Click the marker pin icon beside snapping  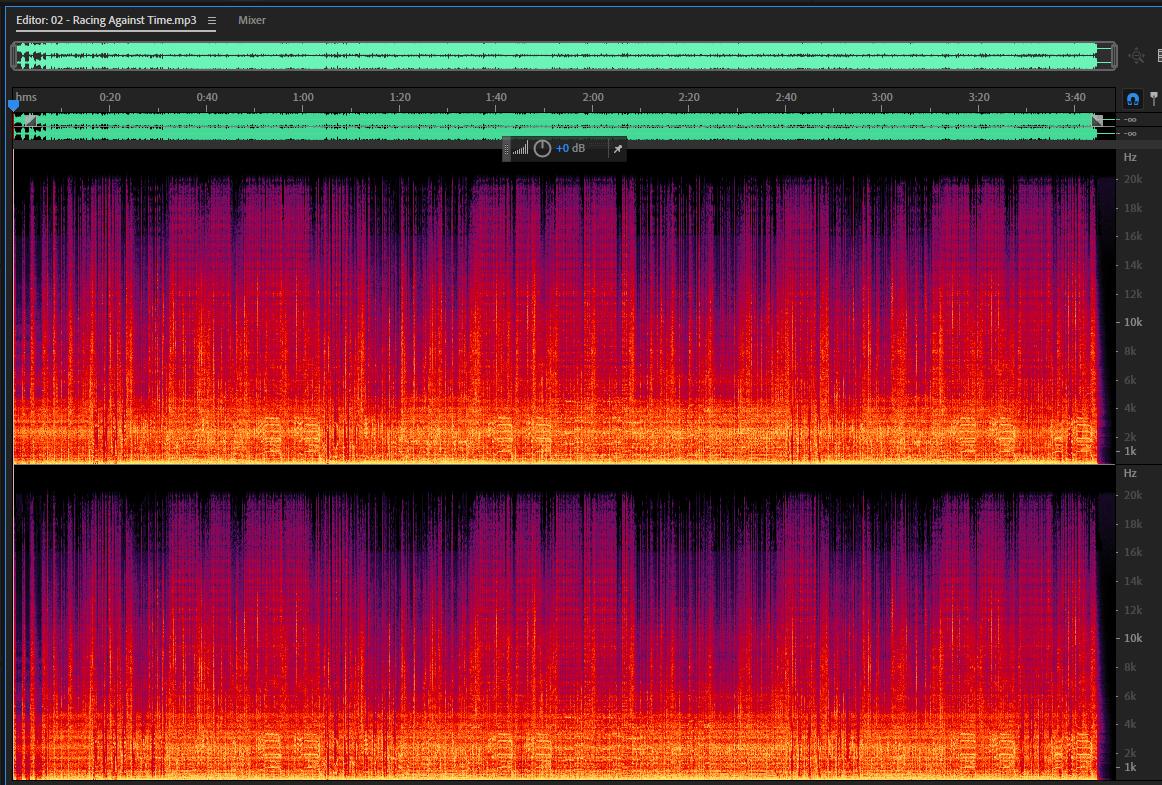click(1154, 98)
